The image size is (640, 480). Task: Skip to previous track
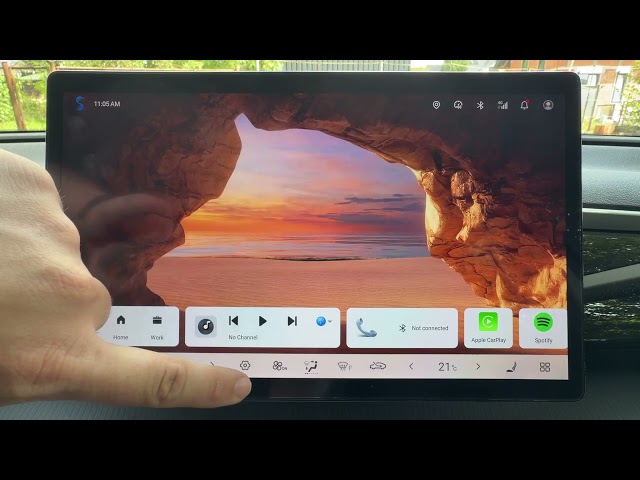233,321
